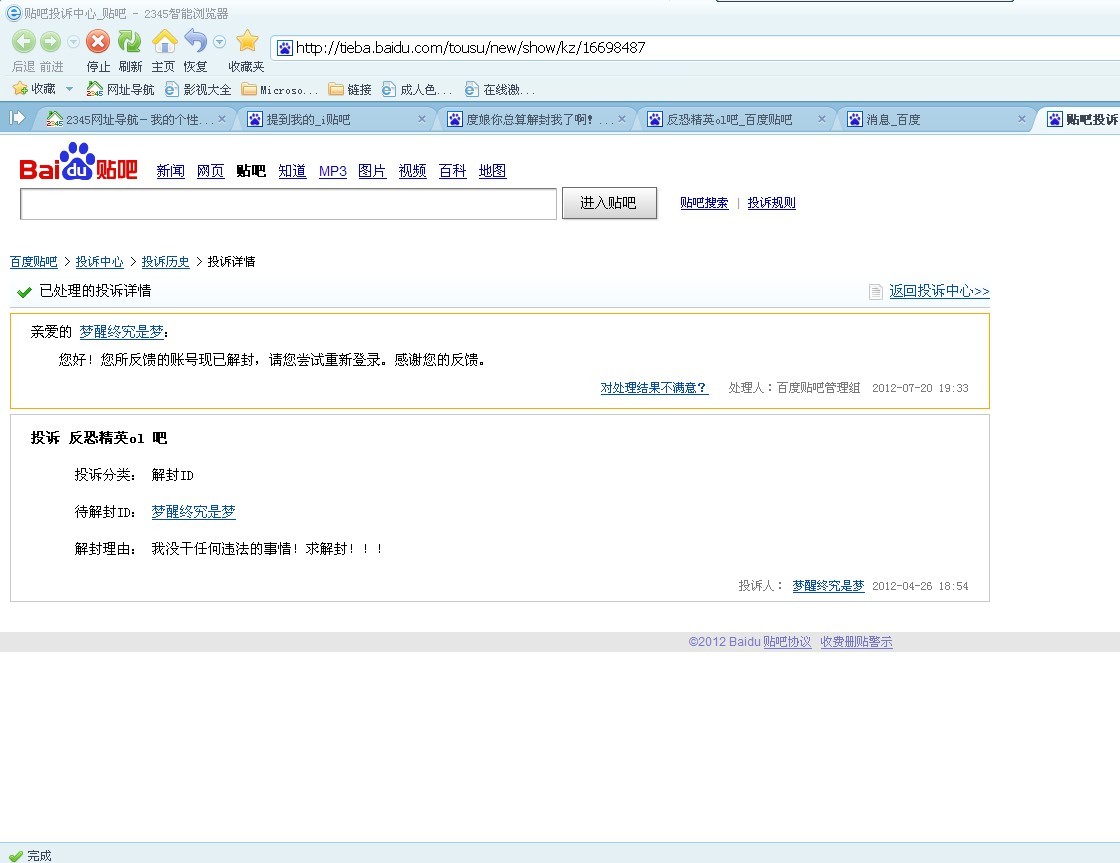Open the 收费删贴警示 footer link
1120x863 pixels.
click(x=856, y=642)
